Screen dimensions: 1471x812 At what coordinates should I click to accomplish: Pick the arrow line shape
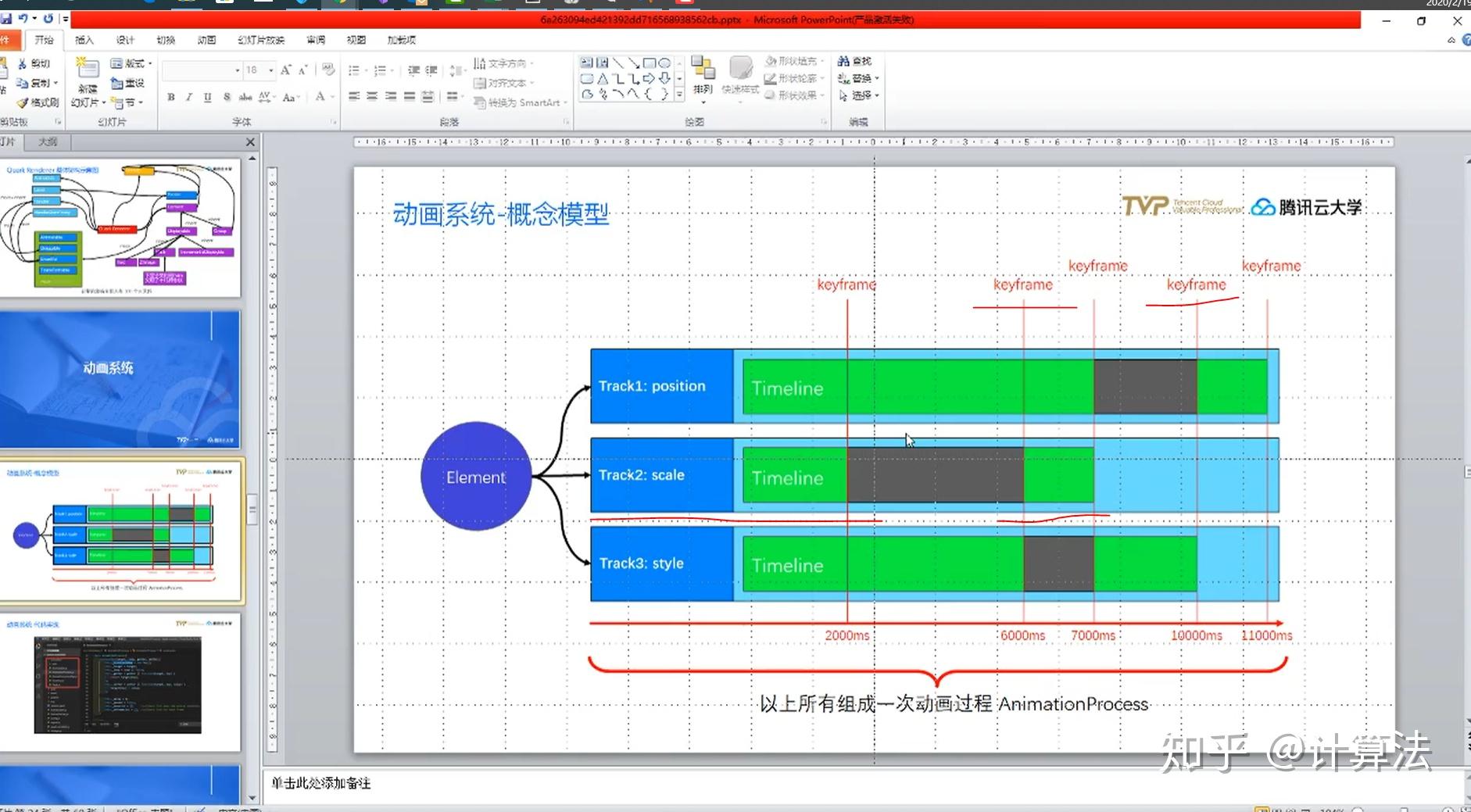634,63
